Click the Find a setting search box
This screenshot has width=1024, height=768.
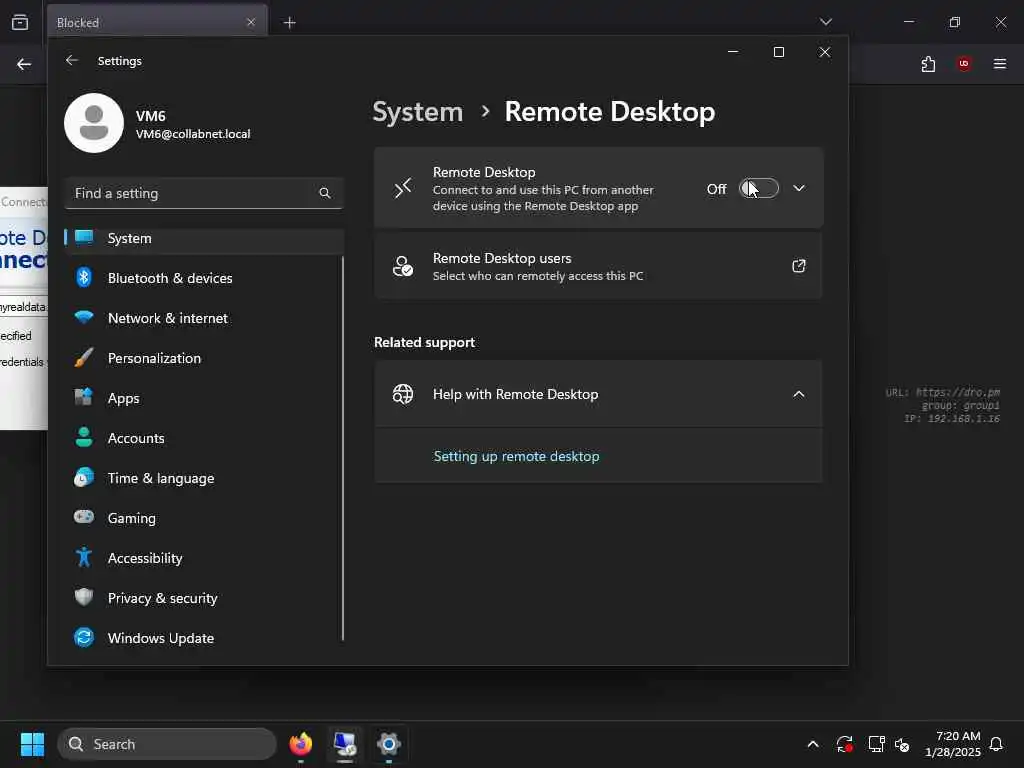pyautogui.click(x=204, y=193)
